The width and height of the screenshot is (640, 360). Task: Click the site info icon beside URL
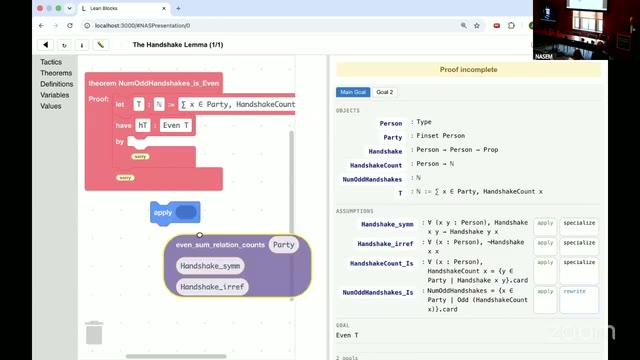tap(87, 25)
